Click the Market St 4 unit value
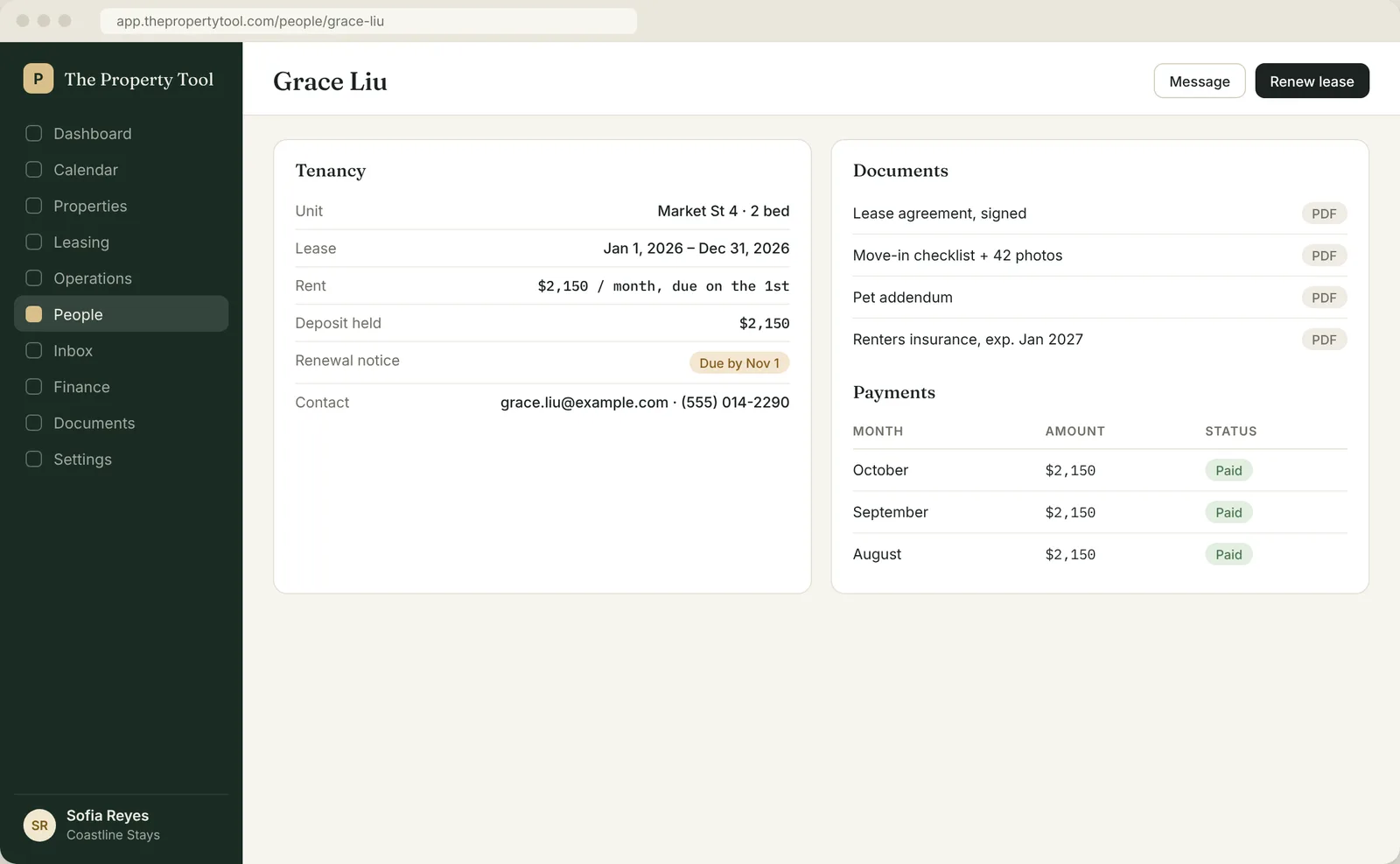 pyautogui.click(x=724, y=211)
